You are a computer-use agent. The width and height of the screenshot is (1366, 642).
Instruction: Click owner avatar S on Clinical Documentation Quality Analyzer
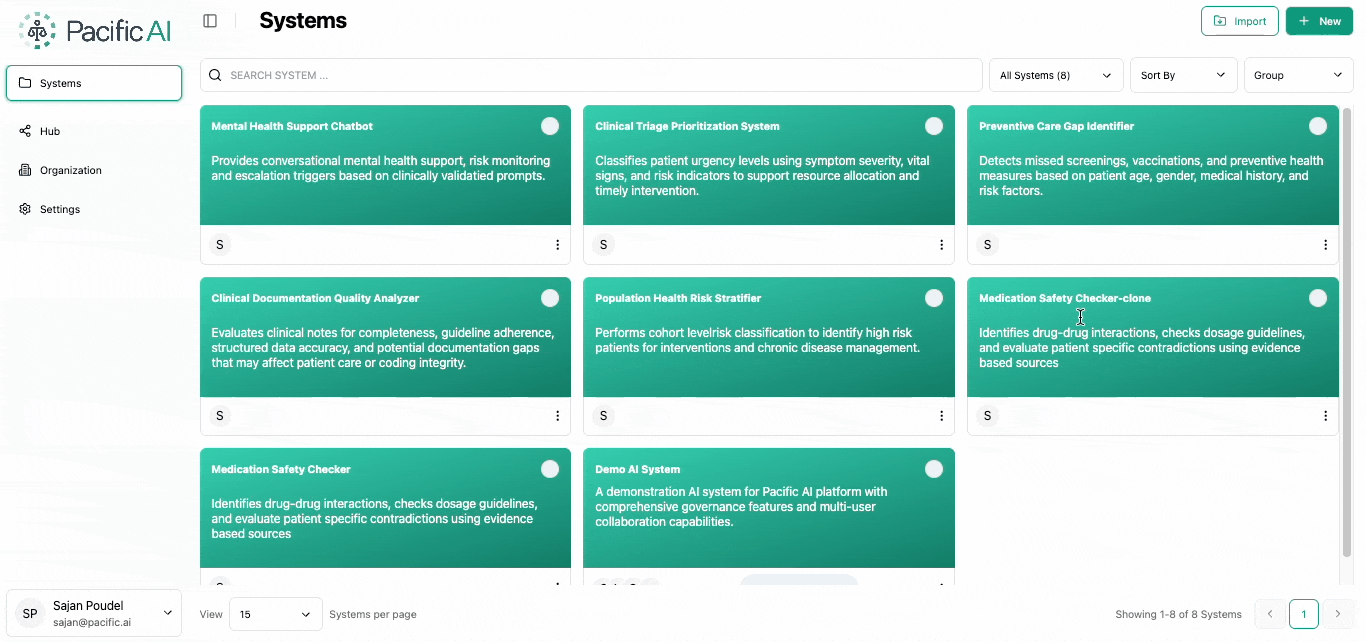tap(220, 416)
